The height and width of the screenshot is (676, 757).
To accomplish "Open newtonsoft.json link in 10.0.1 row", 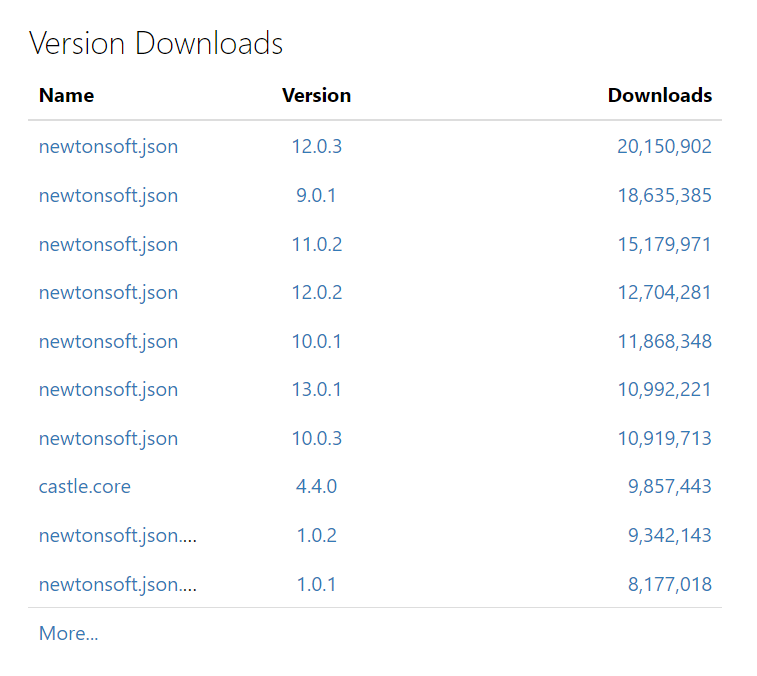I will tap(108, 341).
